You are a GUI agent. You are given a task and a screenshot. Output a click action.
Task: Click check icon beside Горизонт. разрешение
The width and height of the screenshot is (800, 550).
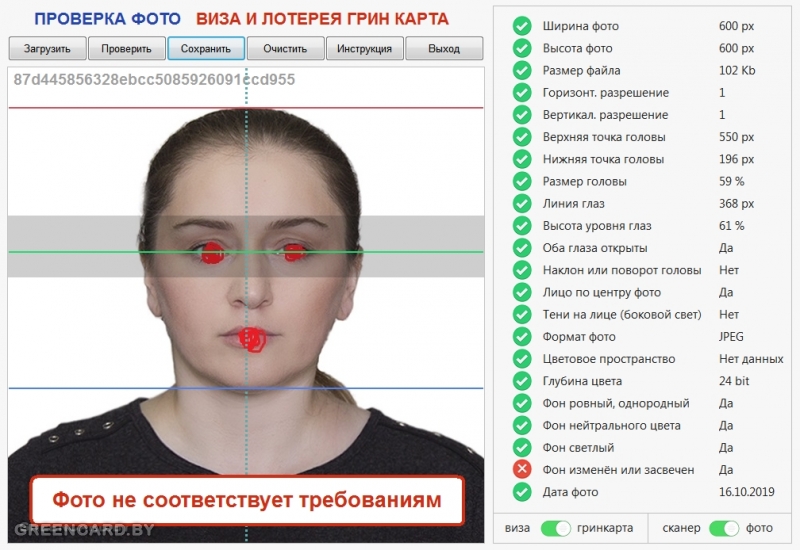522,92
